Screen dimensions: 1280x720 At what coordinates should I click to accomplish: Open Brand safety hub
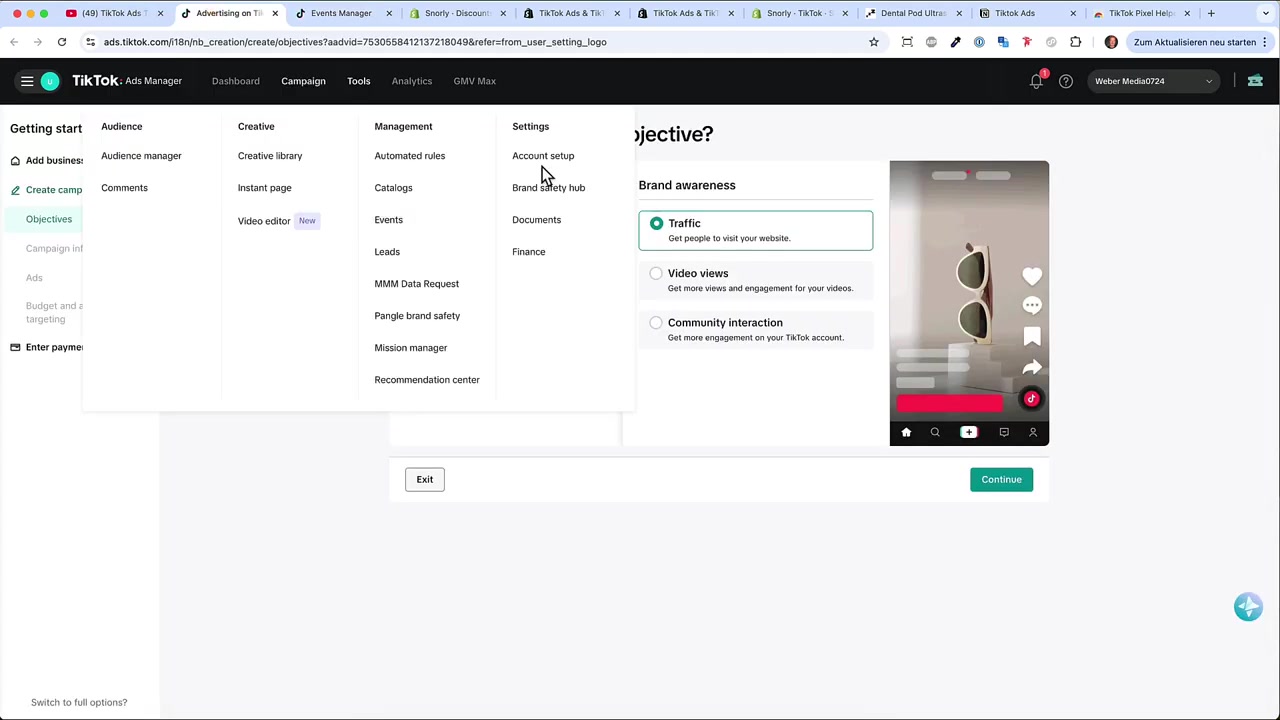coord(549,188)
